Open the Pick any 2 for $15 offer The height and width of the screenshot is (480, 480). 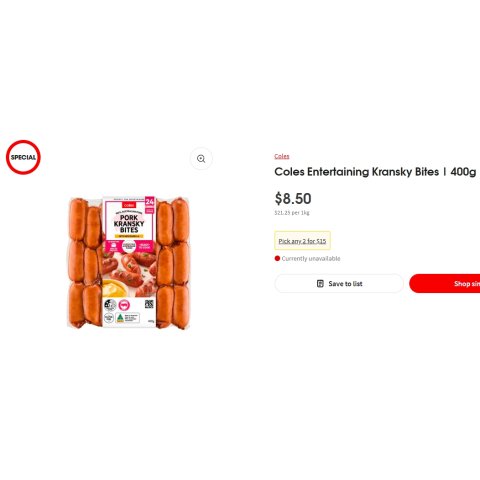(302, 241)
